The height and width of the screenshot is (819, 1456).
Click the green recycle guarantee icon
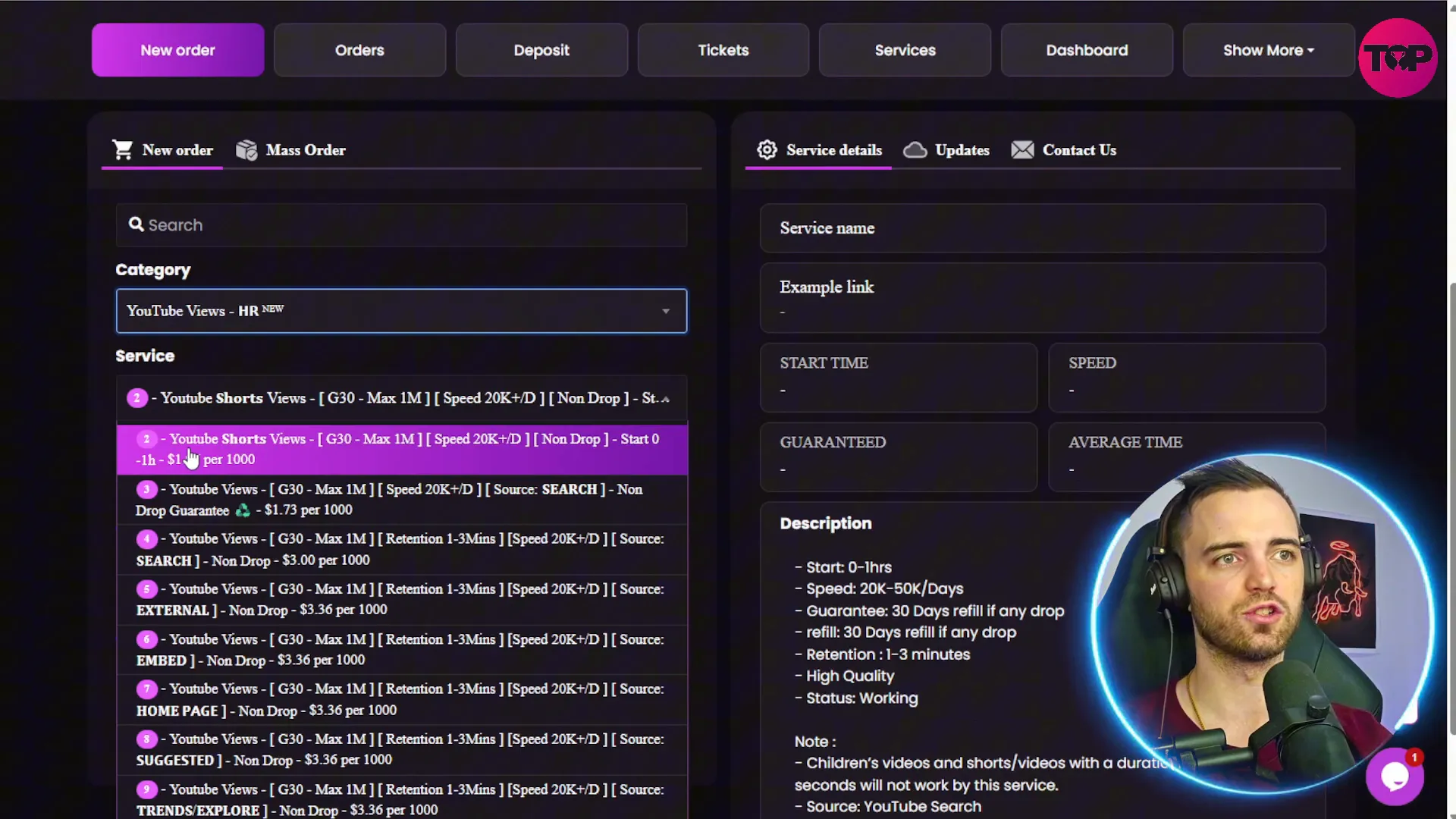(243, 510)
